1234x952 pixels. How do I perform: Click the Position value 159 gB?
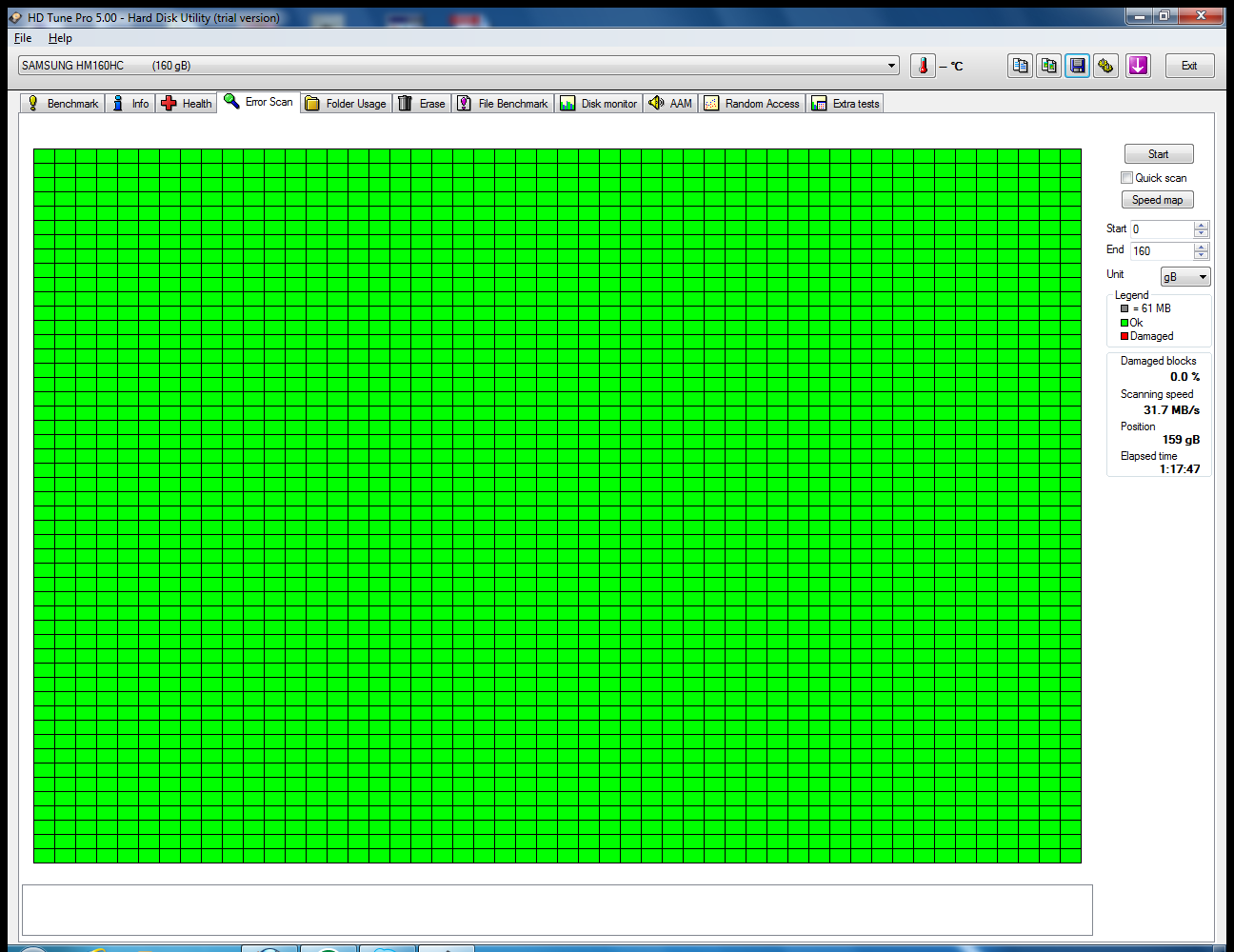1181,440
